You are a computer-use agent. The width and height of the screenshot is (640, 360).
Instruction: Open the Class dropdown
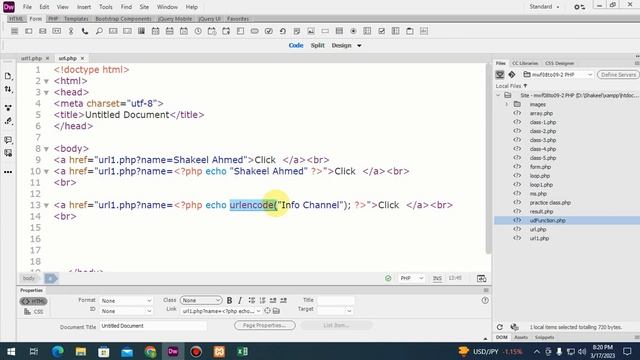click(201, 300)
